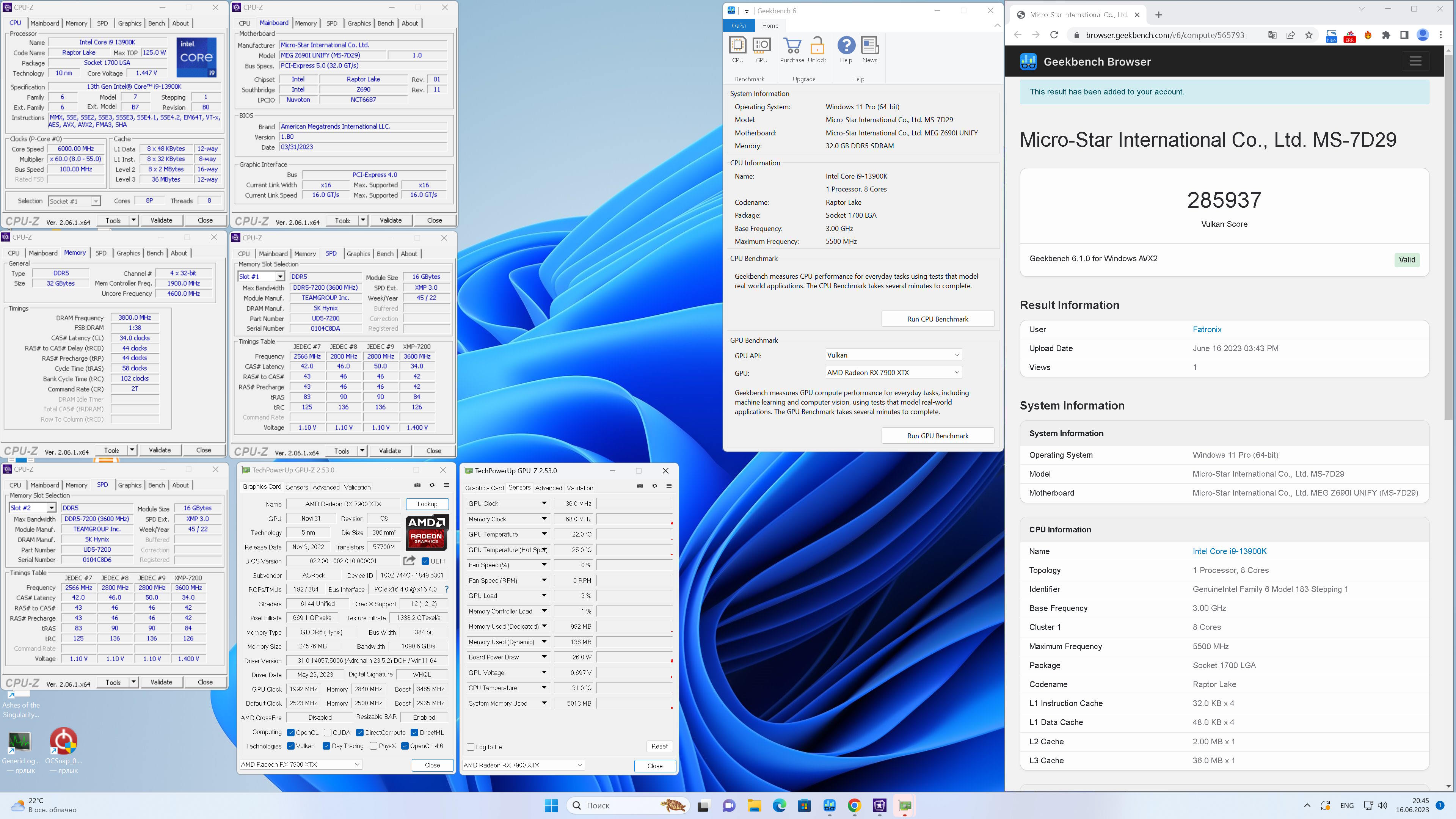Open Chrome's three-dot menu
1456x819 pixels.
(1441, 35)
